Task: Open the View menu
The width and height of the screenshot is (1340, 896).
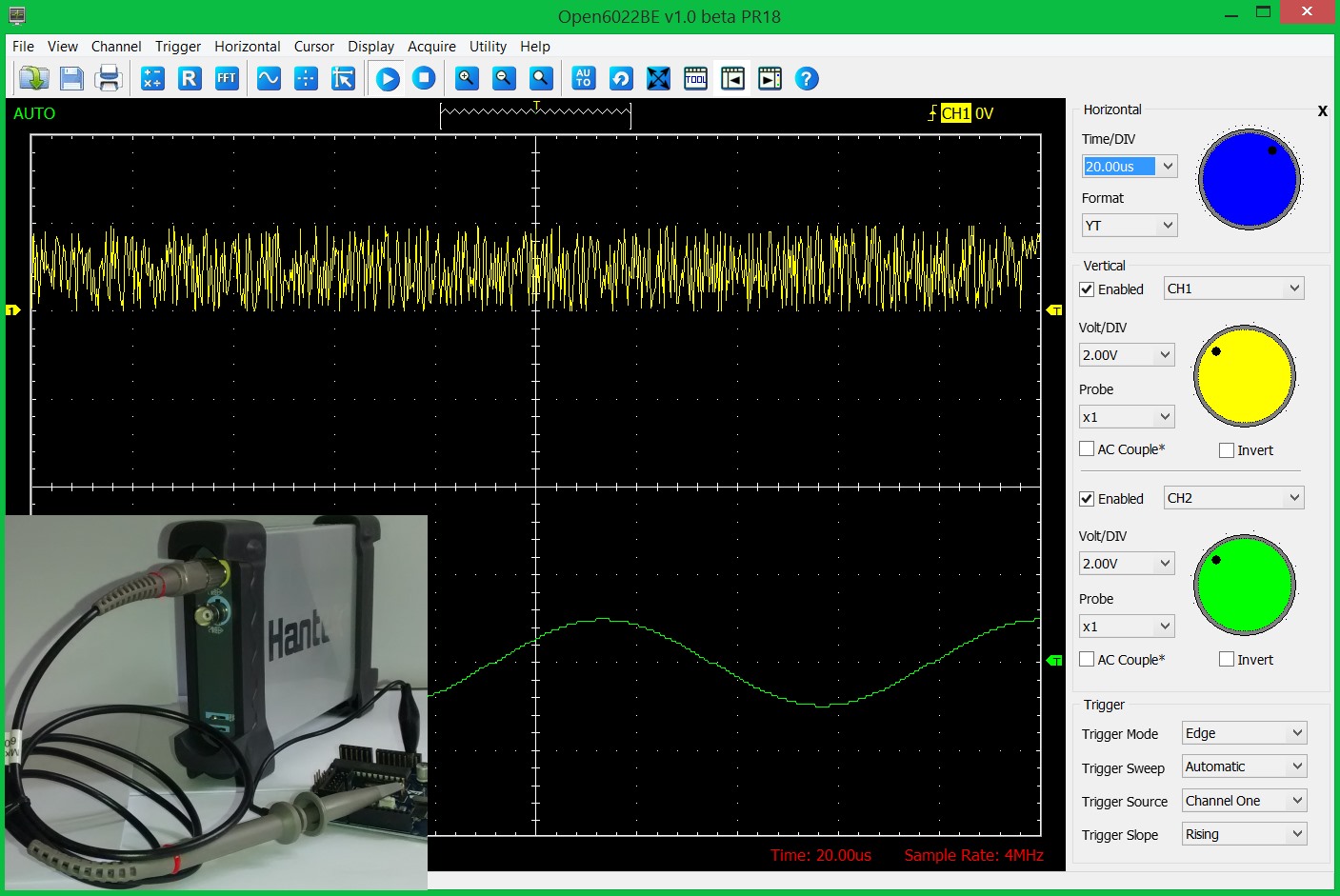Action: (x=63, y=46)
